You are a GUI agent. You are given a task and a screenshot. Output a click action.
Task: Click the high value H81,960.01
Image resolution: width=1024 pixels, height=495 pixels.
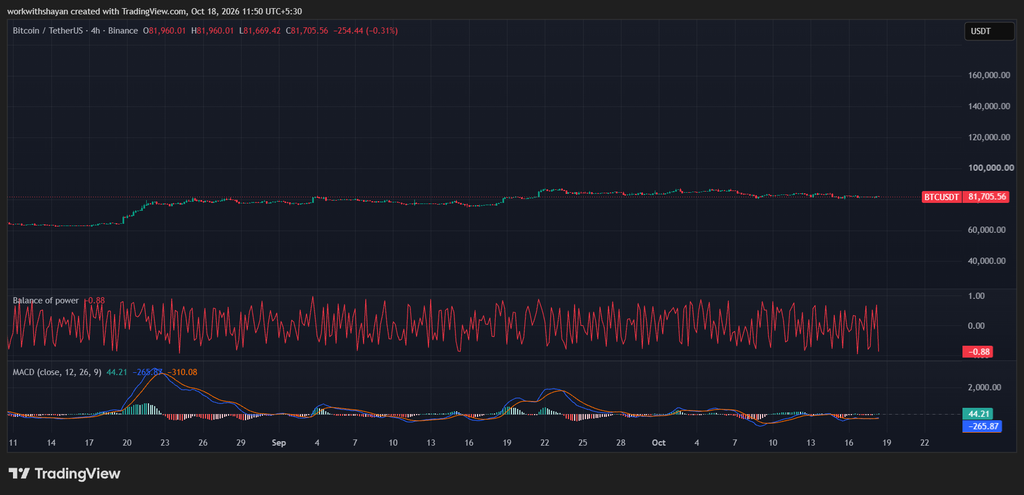pos(214,31)
